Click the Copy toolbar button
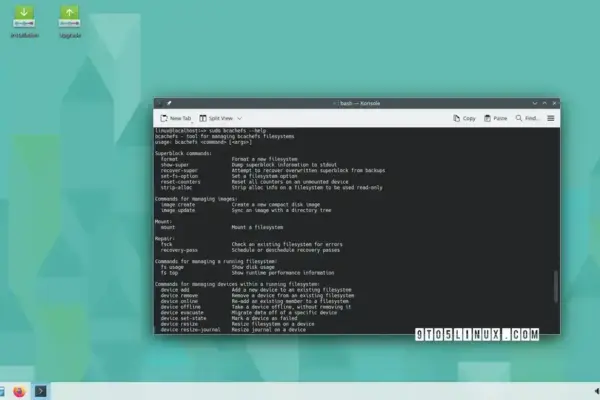The width and height of the screenshot is (600, 400). 464,118
